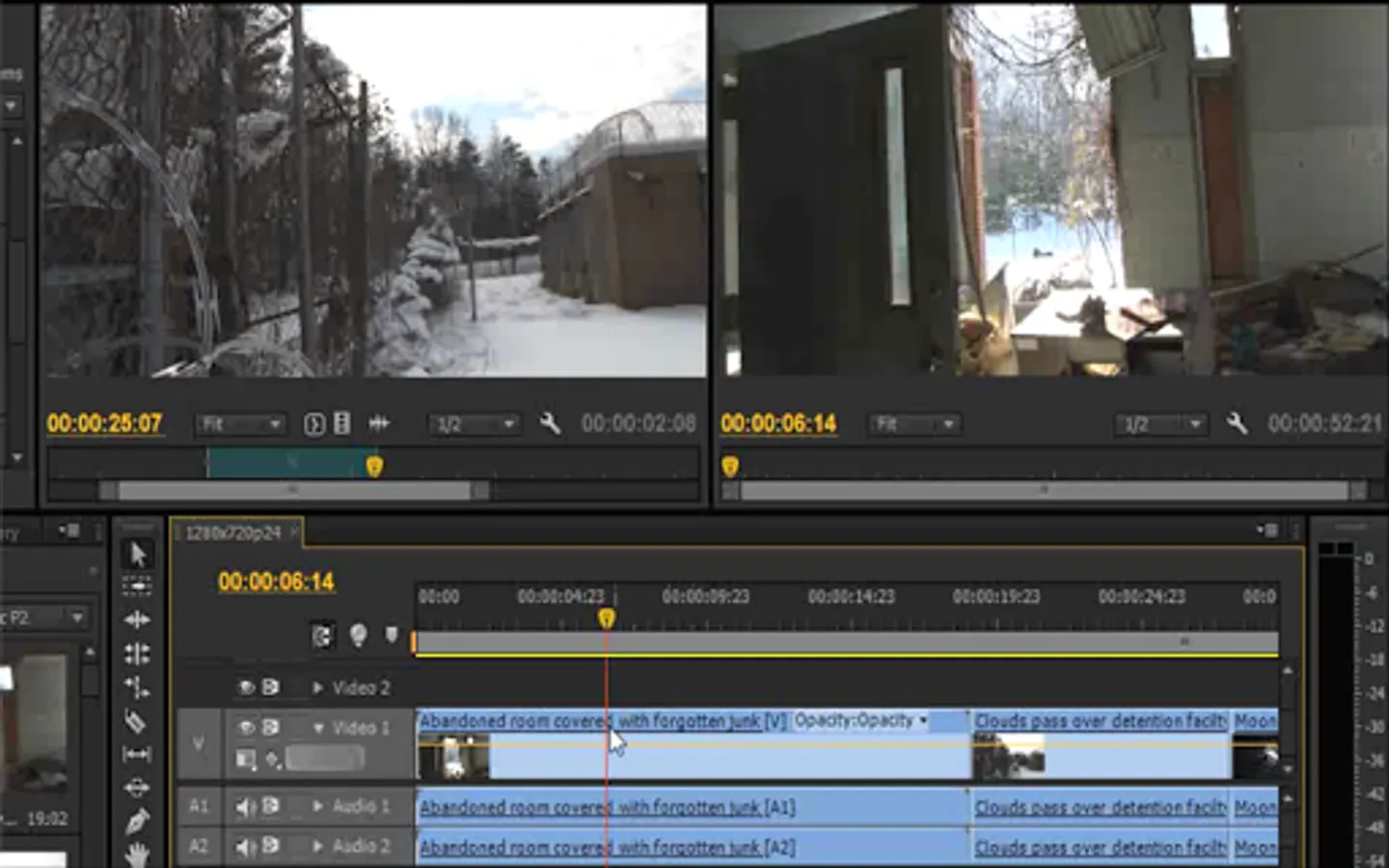The width and height of the screenshot is (1389, 868).
Task: Select the Ripple Edit tool
Action: coord(137,619)
